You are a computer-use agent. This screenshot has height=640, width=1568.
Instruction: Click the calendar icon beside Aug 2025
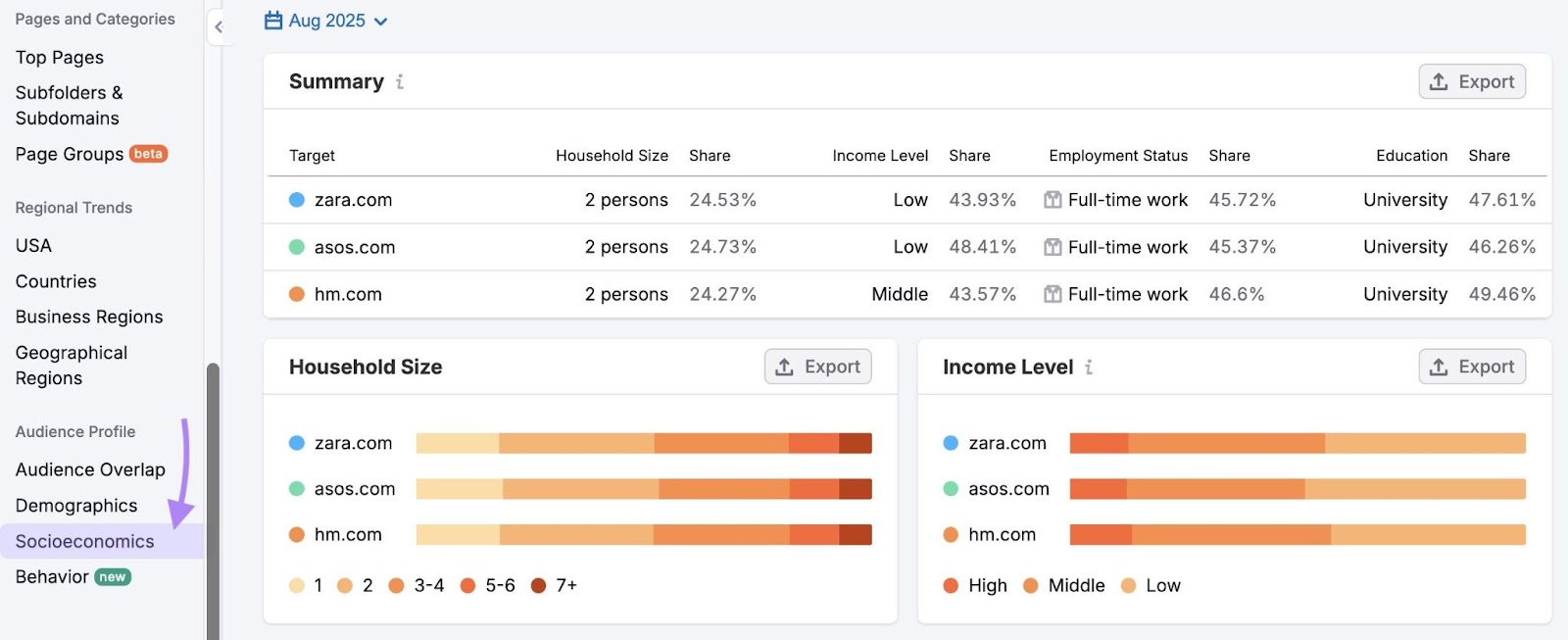tap(273, 21)
